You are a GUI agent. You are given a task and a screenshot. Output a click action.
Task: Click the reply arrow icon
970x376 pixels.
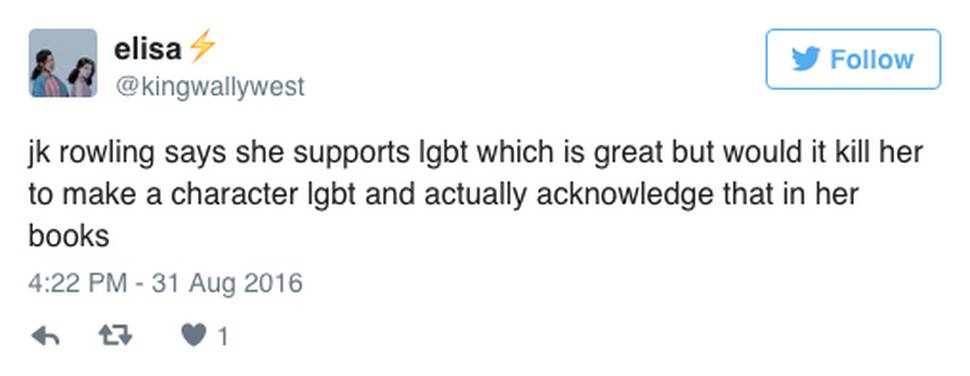click(45, 336)
